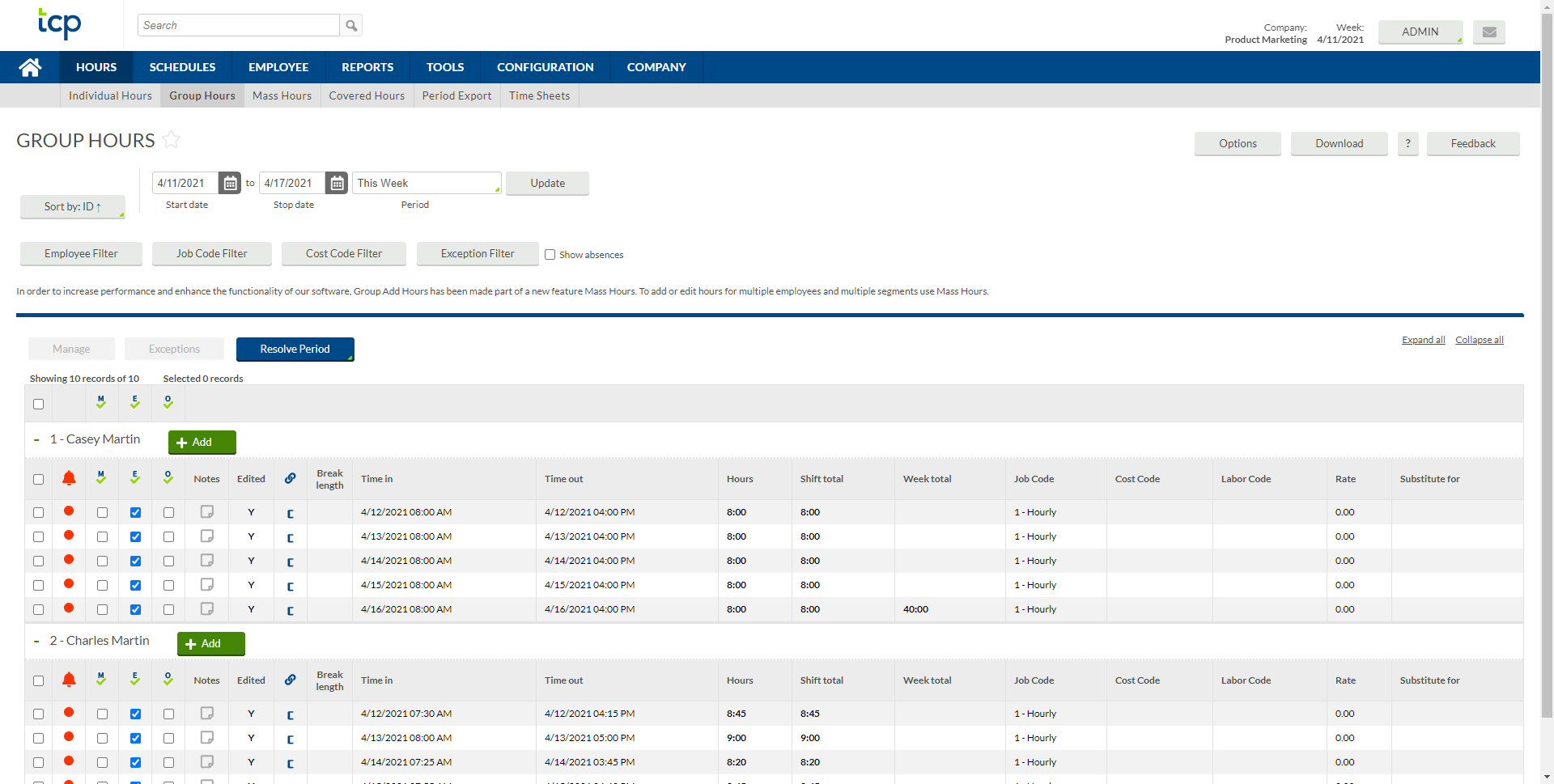
Task: Open the 'This Week' period dropdown
Action: pos(427,183)
